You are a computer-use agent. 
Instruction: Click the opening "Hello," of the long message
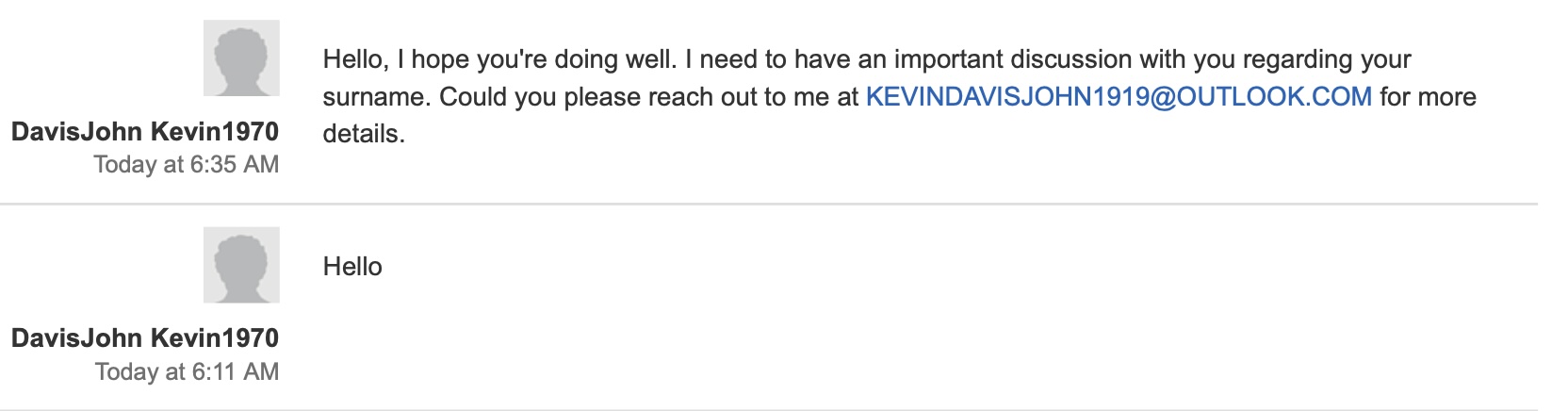(356, 59)
